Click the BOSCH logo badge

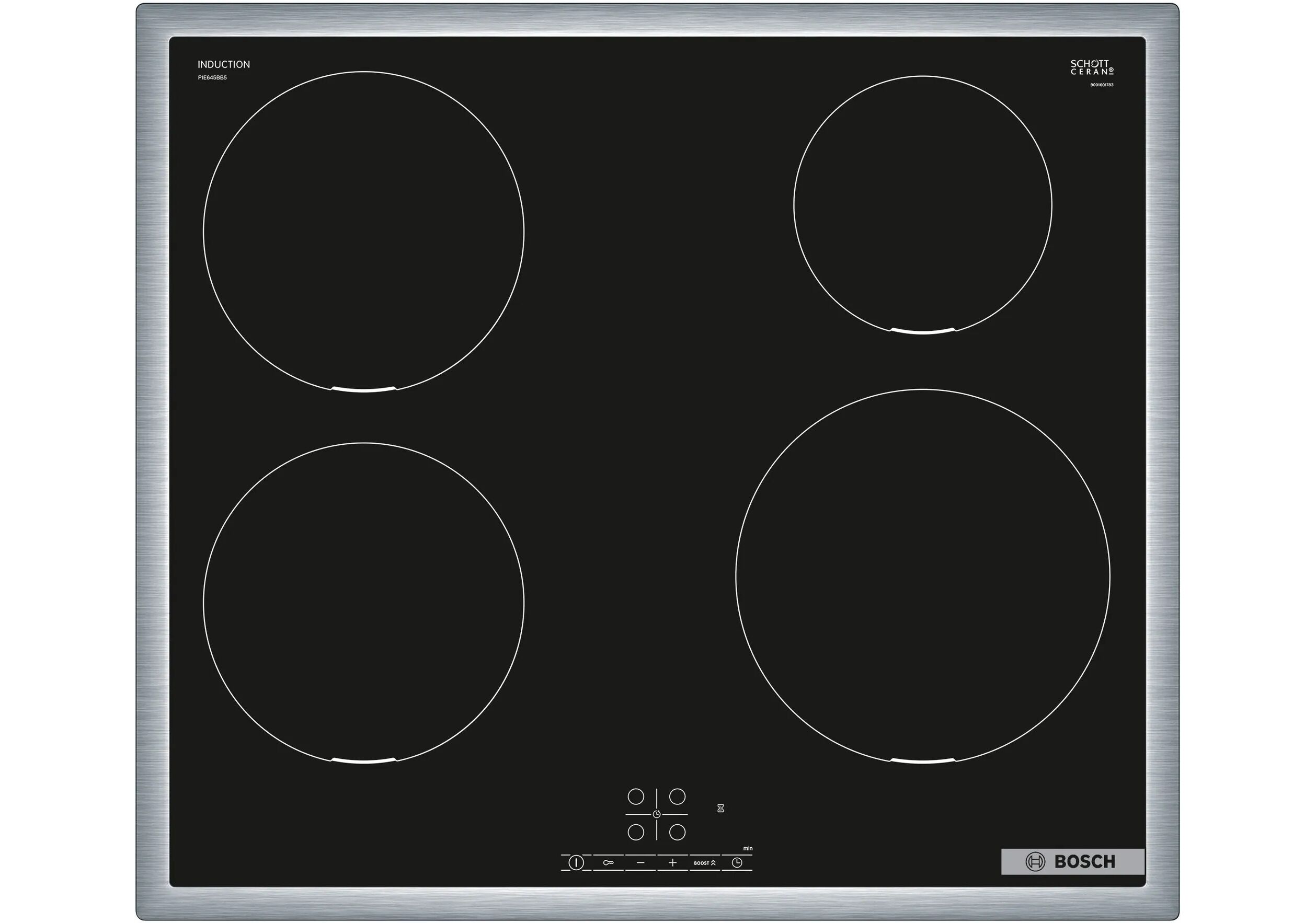click(1072, 862)
